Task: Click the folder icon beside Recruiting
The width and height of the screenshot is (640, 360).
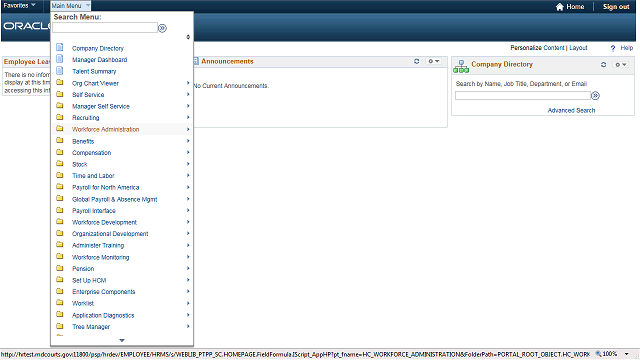Action: click(x=60, y=117)
